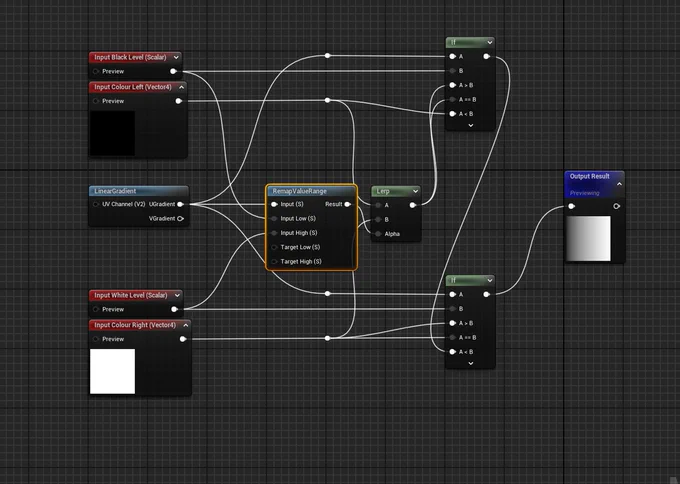The width and height of the screenshot is (680, 484).
Task: Click the output pin of Input Black Level
Action: pos(173,71)
